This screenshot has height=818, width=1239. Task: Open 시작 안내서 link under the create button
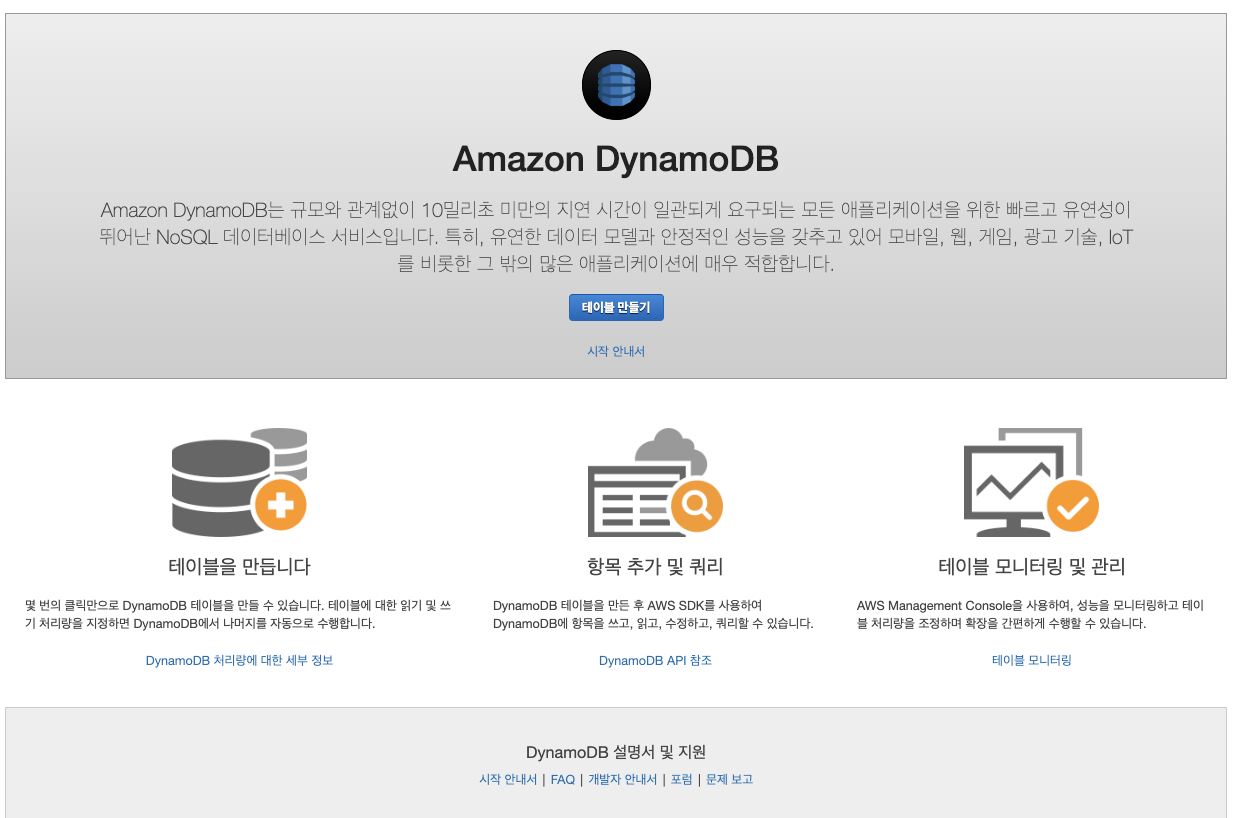(616, 352)
